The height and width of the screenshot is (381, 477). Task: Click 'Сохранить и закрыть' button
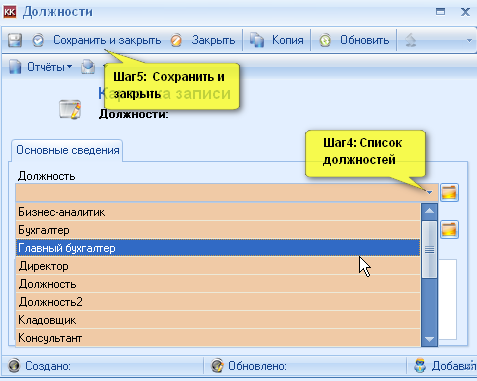click(107, 40)
